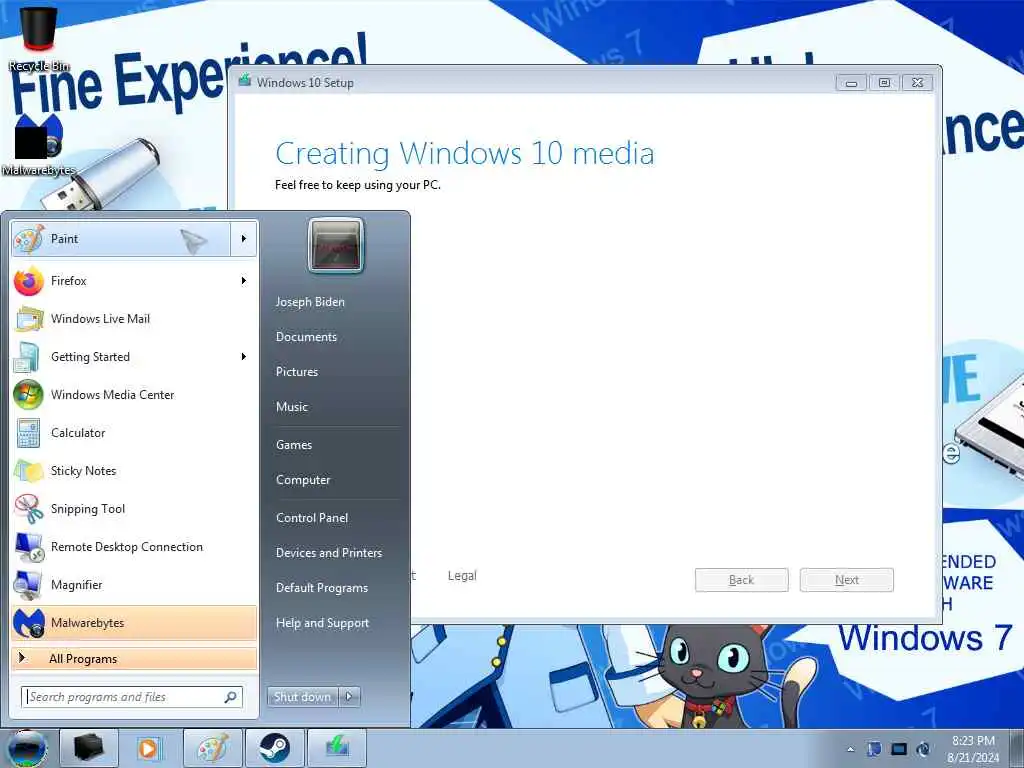This screenshot has height=768, width=1024.
Task: Click Back button in Windows 10 Setup
Action: (742, 580)
